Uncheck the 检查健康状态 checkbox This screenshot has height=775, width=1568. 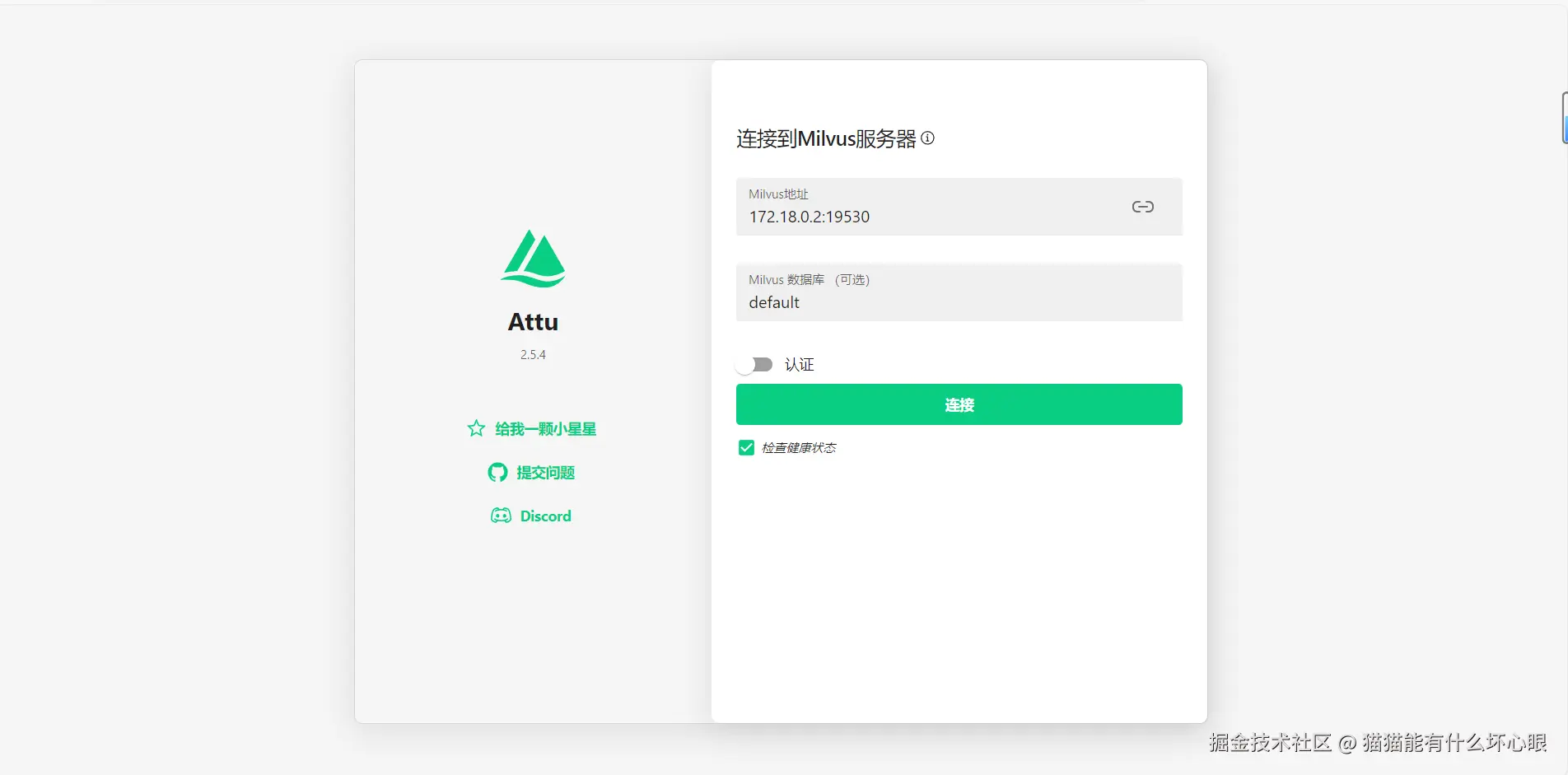[746, 447]
